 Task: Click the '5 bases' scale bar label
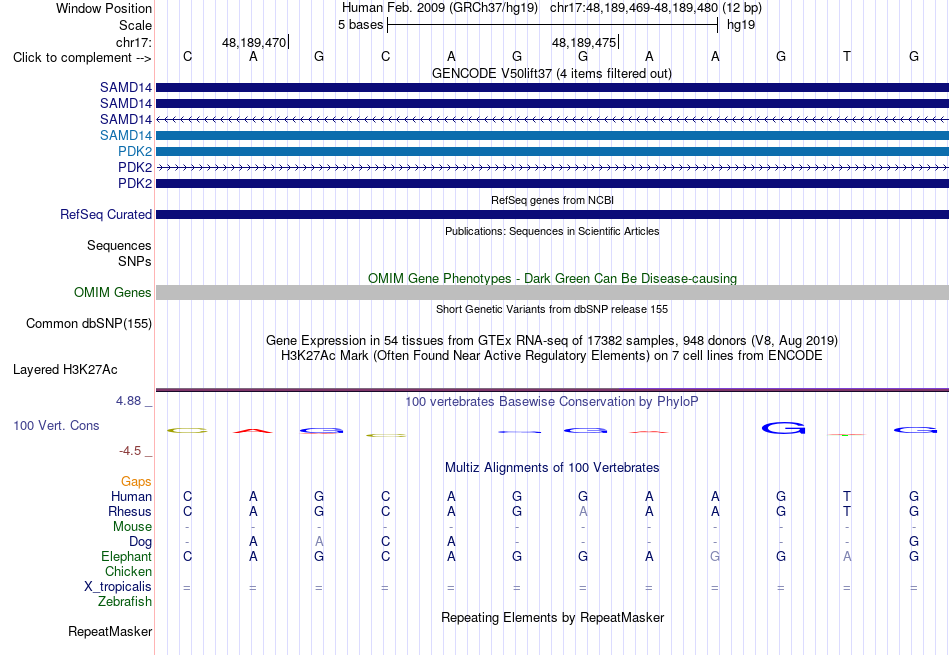click(360, 25)
